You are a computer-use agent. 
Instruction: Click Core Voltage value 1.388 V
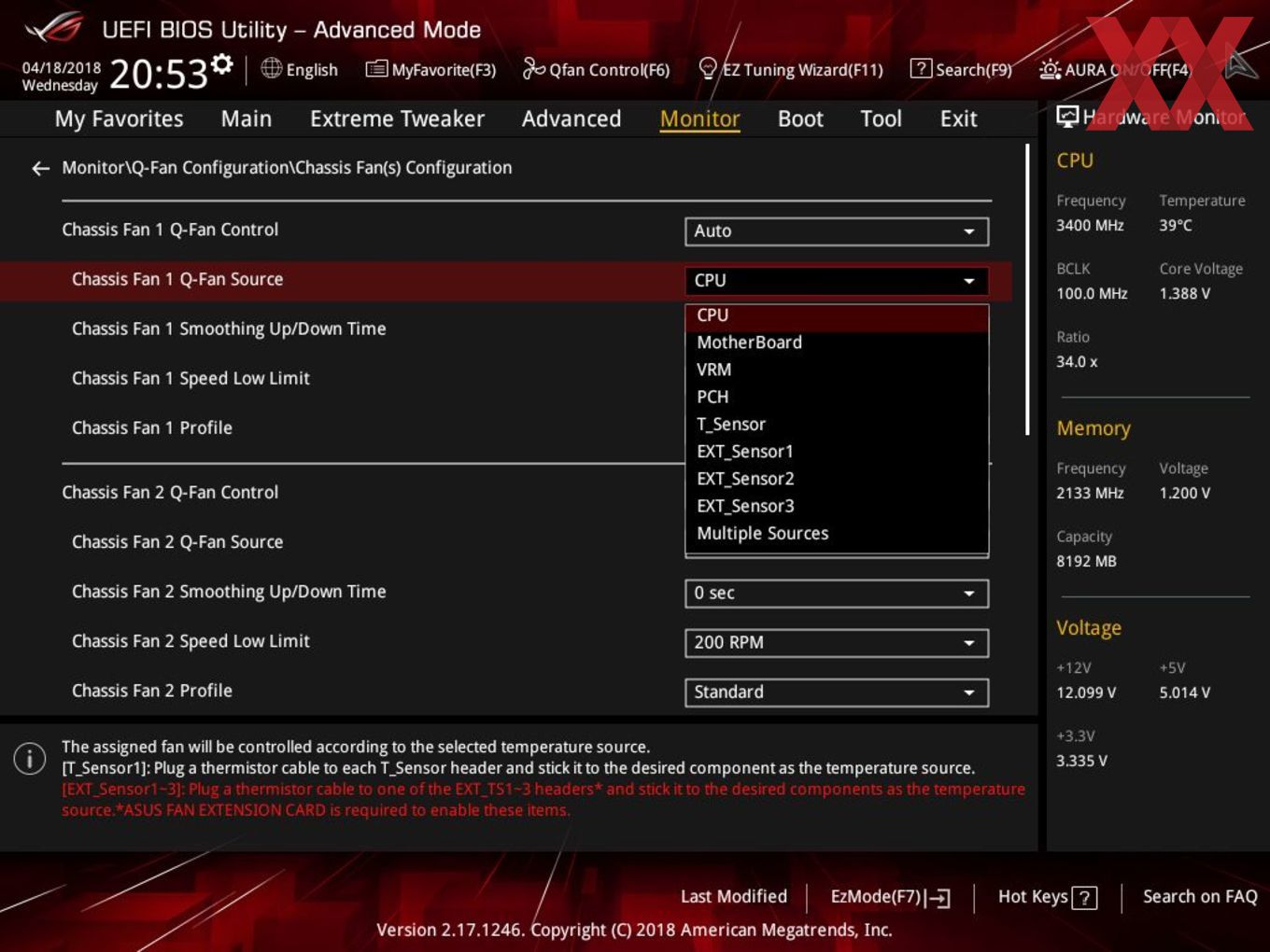coord(1185,294)
